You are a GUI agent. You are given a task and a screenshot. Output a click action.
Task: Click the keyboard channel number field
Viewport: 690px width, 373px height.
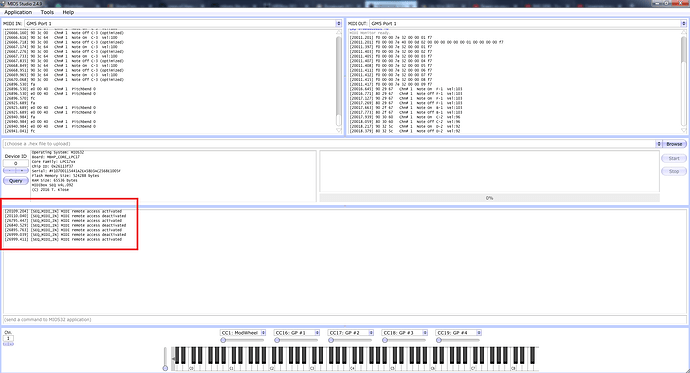[8, 338]
